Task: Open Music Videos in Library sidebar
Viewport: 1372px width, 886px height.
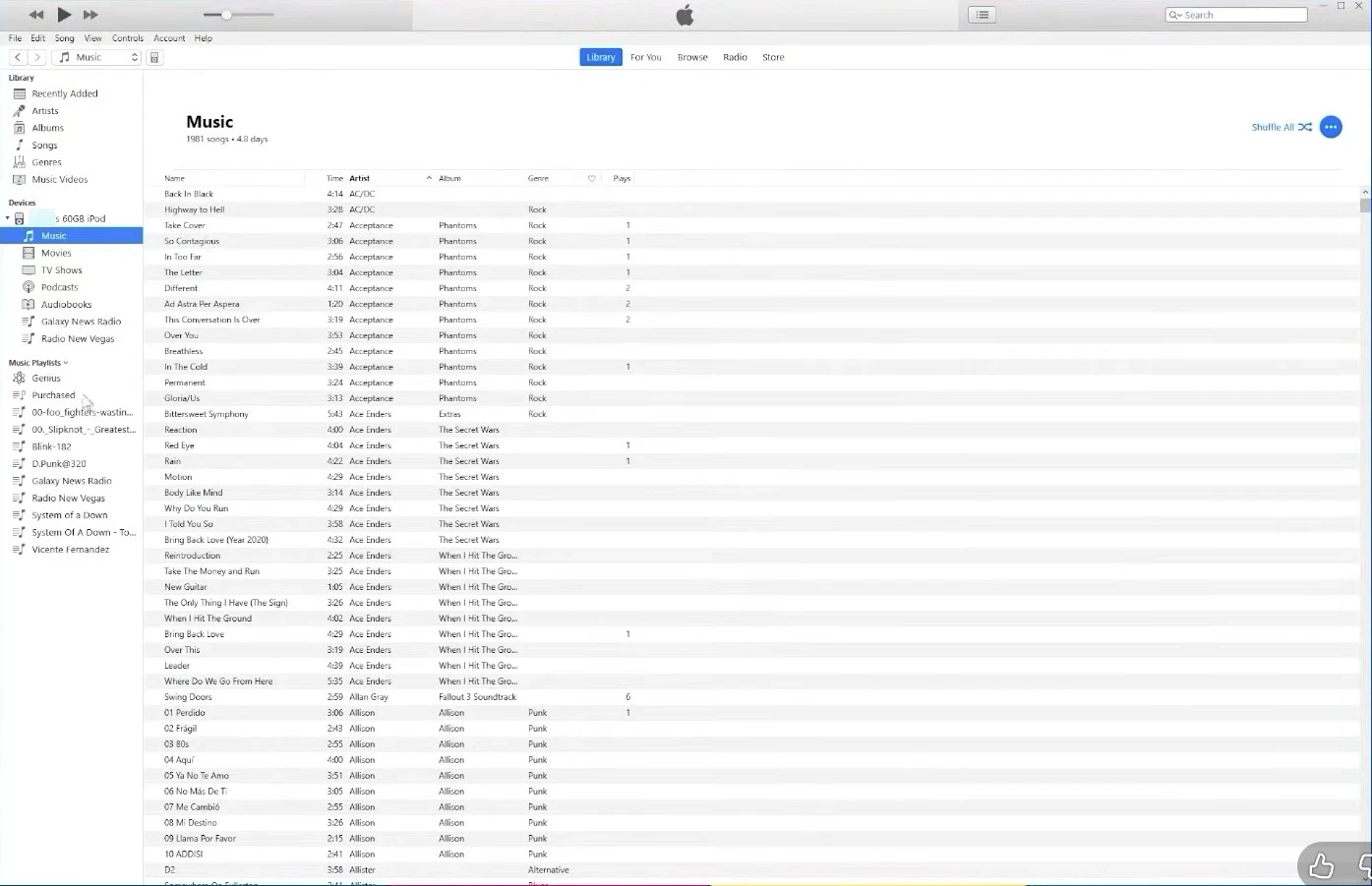Action: click(x=59, y=180)
